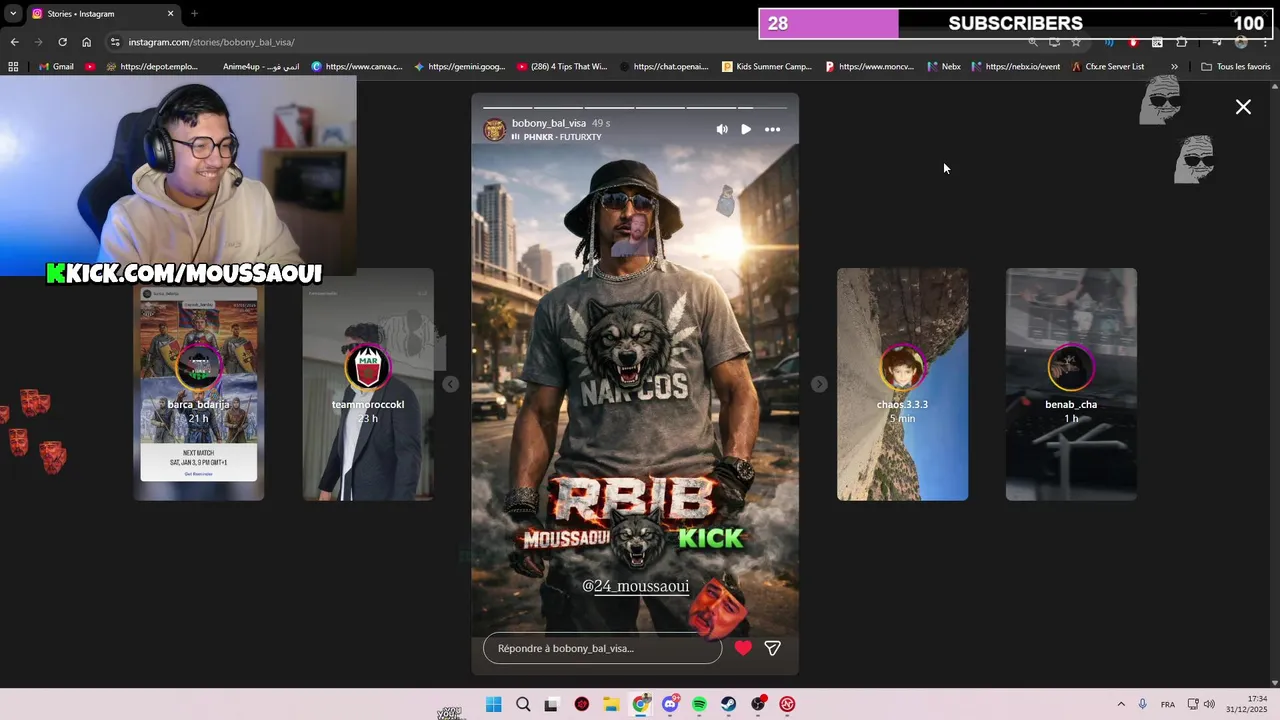1280x720 pixels.
Task: Click the instagram.com address bar URL
Action: coord(211,42)
